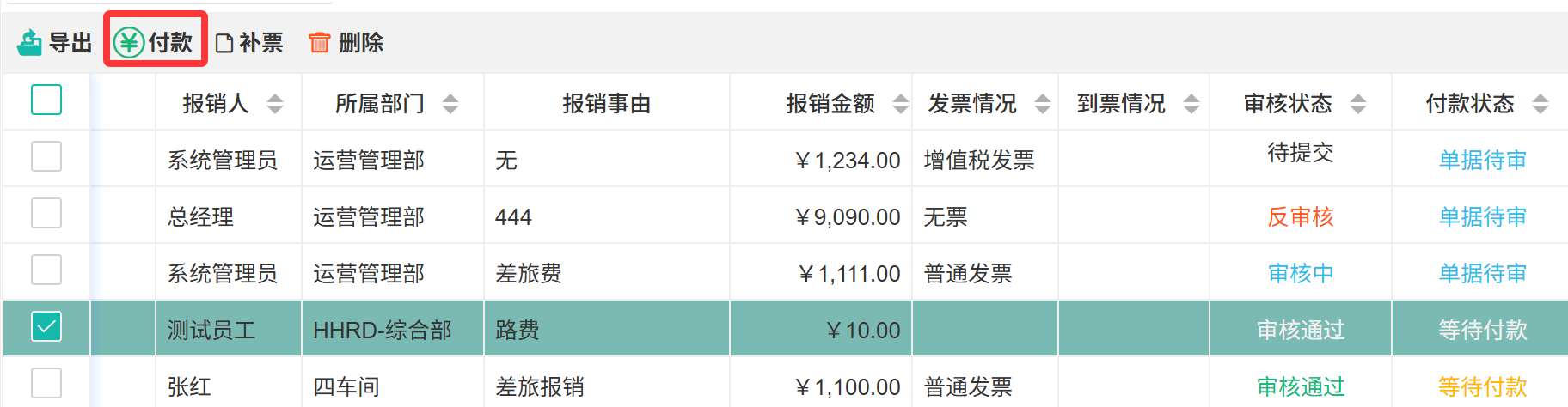Click the 补票 document icon
Viewport: 1568px width, 407px height.
pyautogui.click(x=224, y=43)
